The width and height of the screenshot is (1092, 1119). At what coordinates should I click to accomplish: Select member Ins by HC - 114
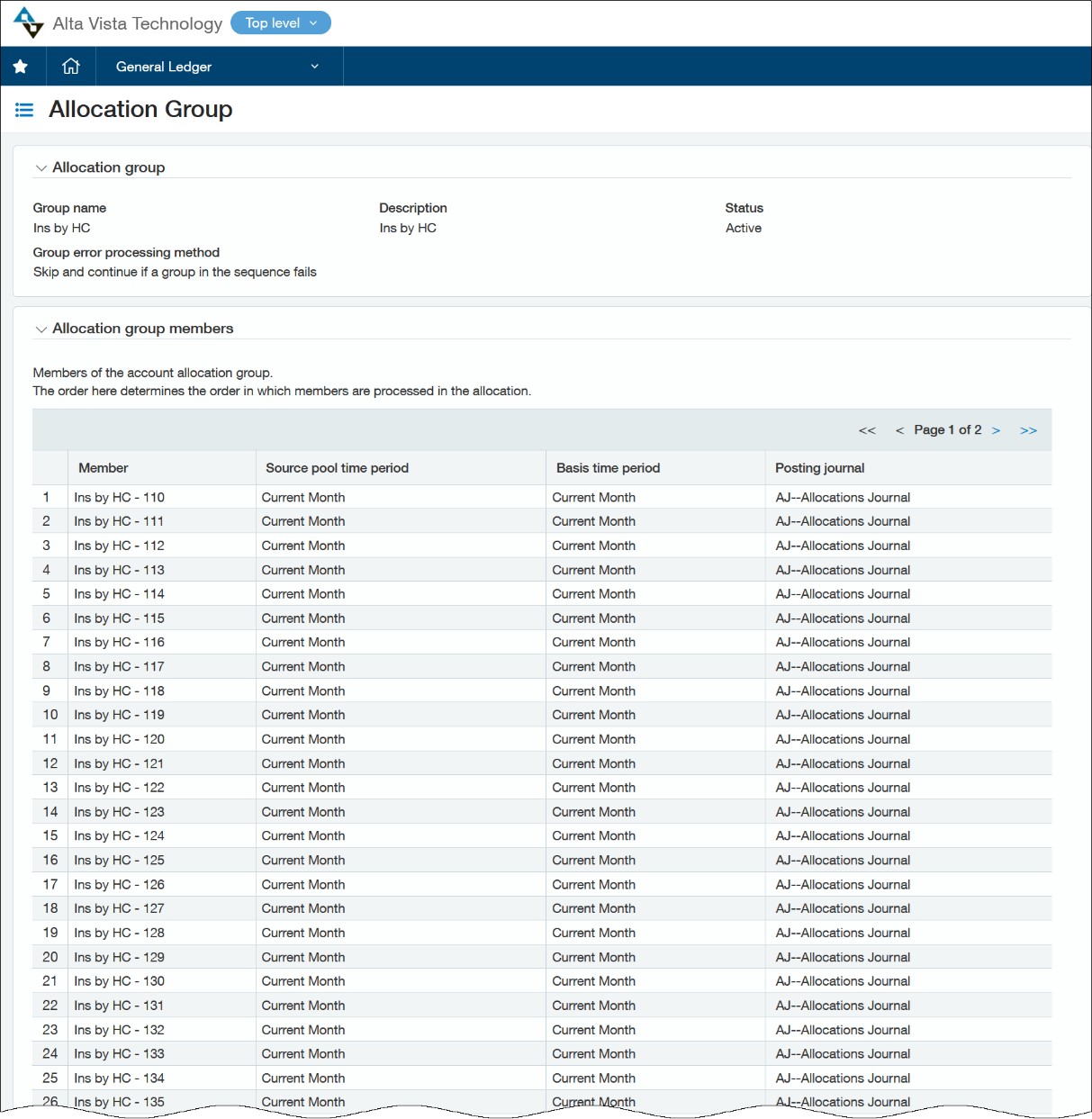(x=120, y=594)
